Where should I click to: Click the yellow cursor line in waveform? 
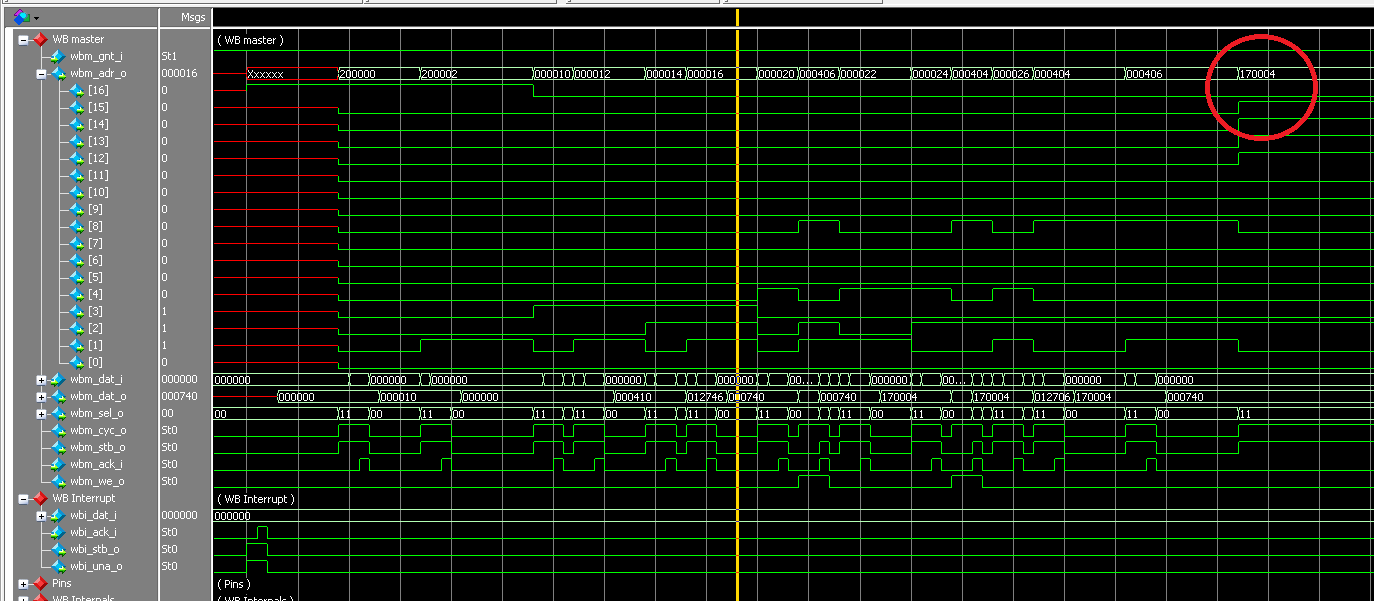coord(737,250)
